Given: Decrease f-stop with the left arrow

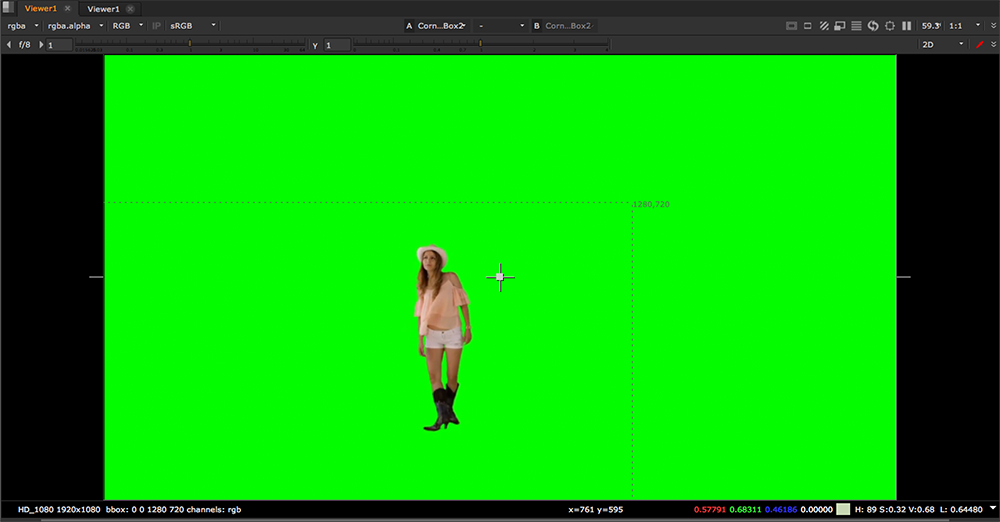Looking at the screenshot, I should [9, 45].
